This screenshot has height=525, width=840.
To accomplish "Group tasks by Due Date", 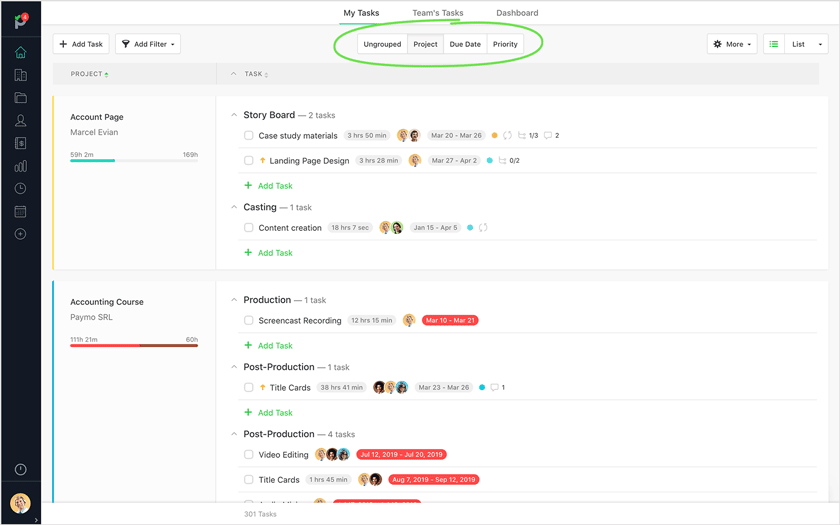I will click(465, 44).
